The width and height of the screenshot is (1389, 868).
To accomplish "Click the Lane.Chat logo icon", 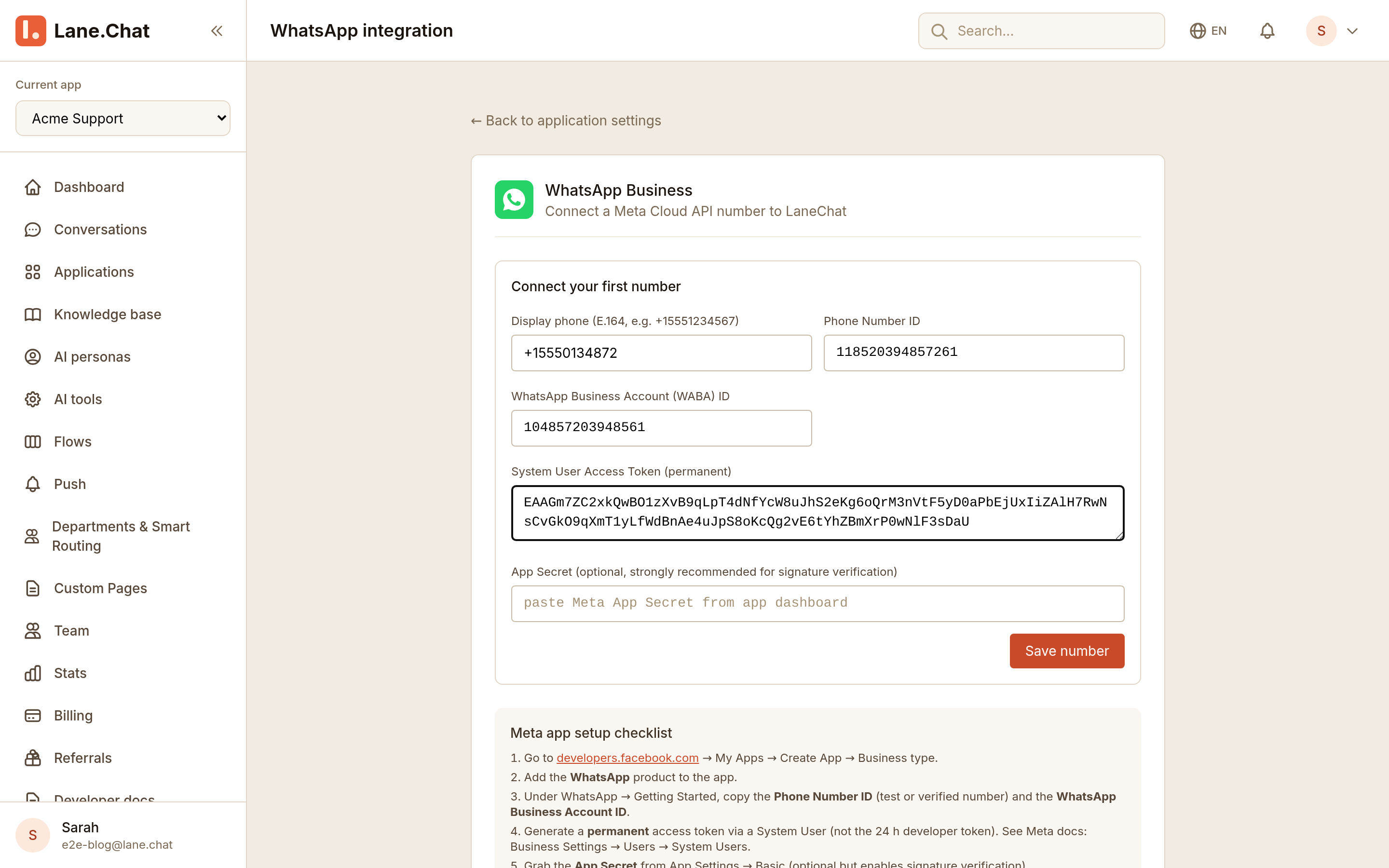I will click(x=31, y=31).
